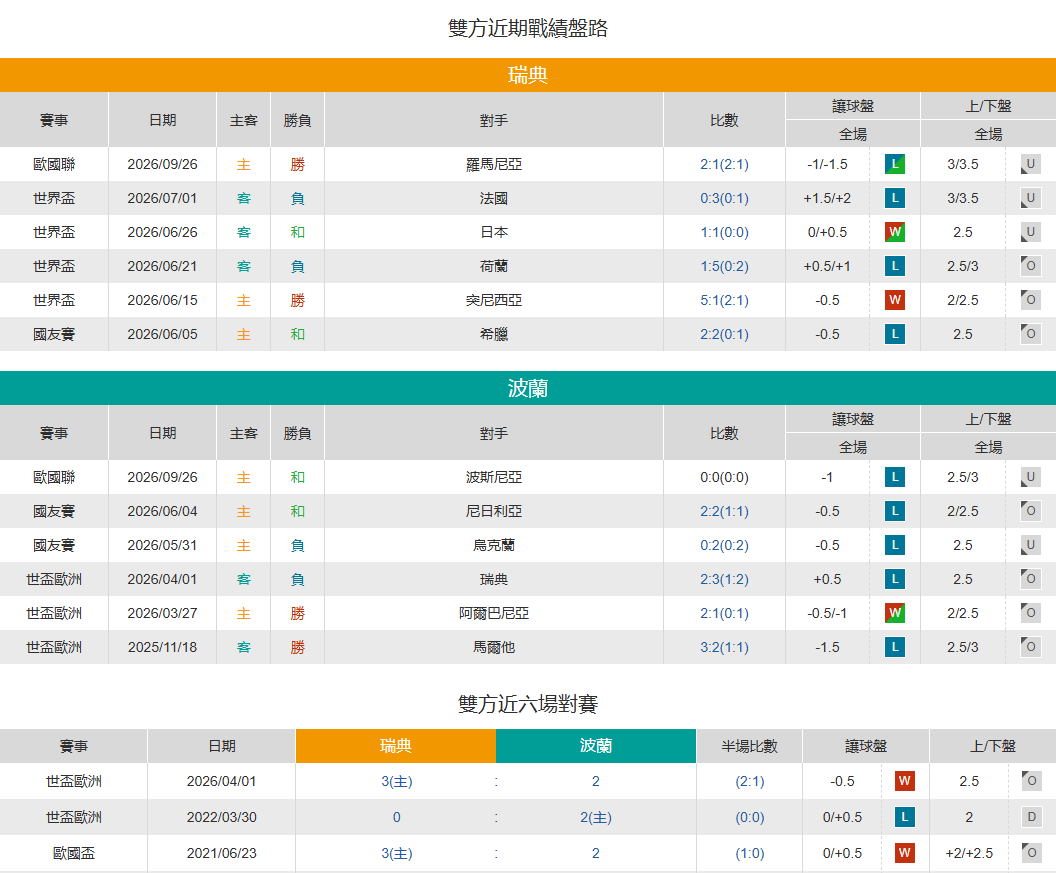Screen dimensions: 1056x873
Task: Click the W handicap badge in 日本 row
Action: (x=894, y=232)
